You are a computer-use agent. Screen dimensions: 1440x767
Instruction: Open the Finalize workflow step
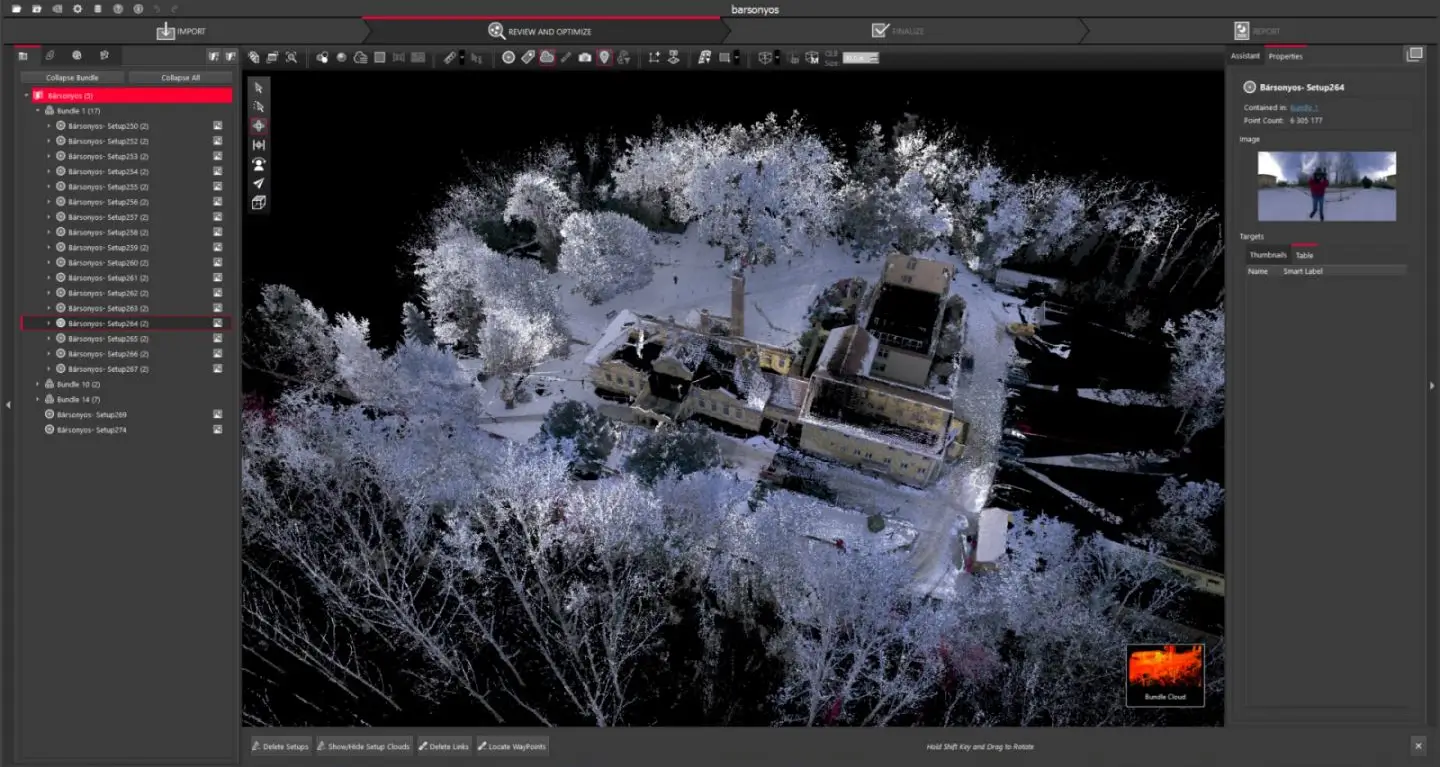(899, 31)
